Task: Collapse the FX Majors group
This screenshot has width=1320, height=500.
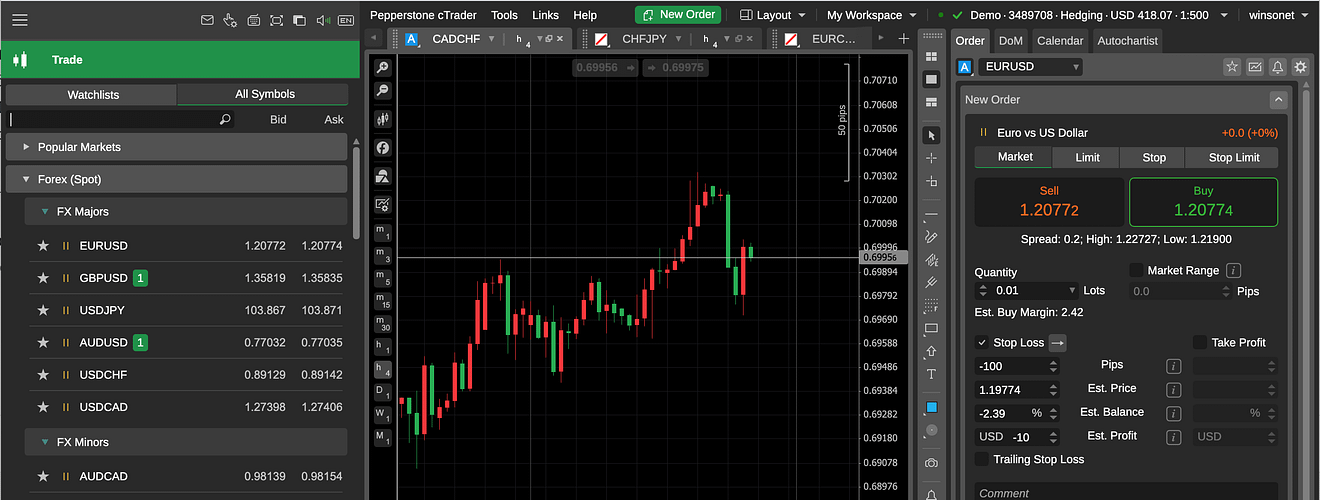Action: tap(186, 212)
